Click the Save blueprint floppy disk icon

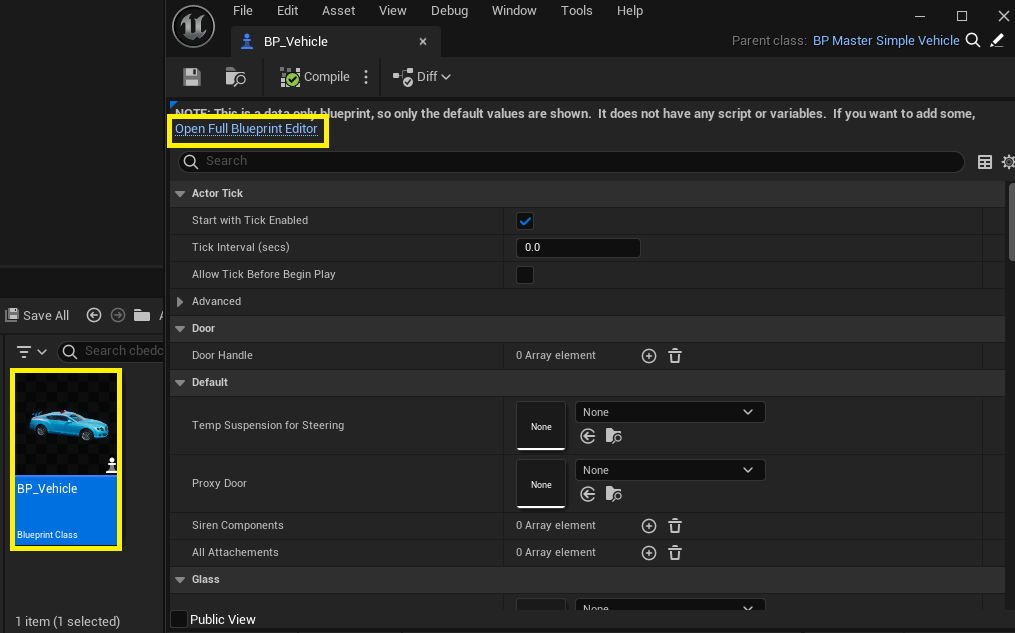[192, 77]
